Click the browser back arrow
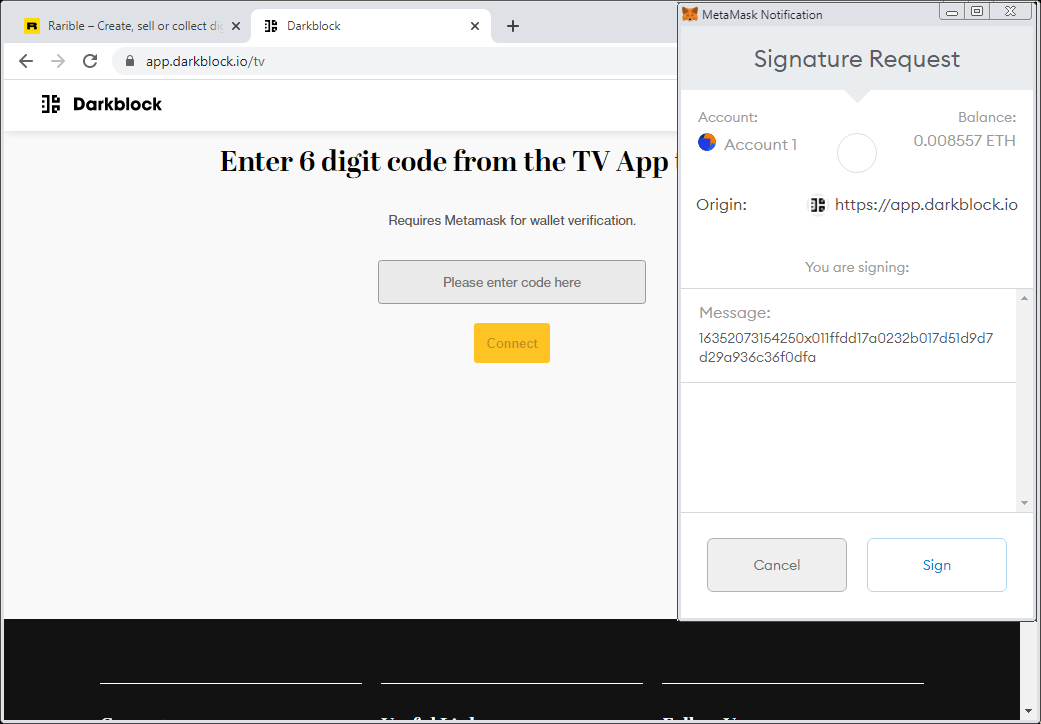The width and height of the screenshot is (1041, 724). click(x=26, y=61)
